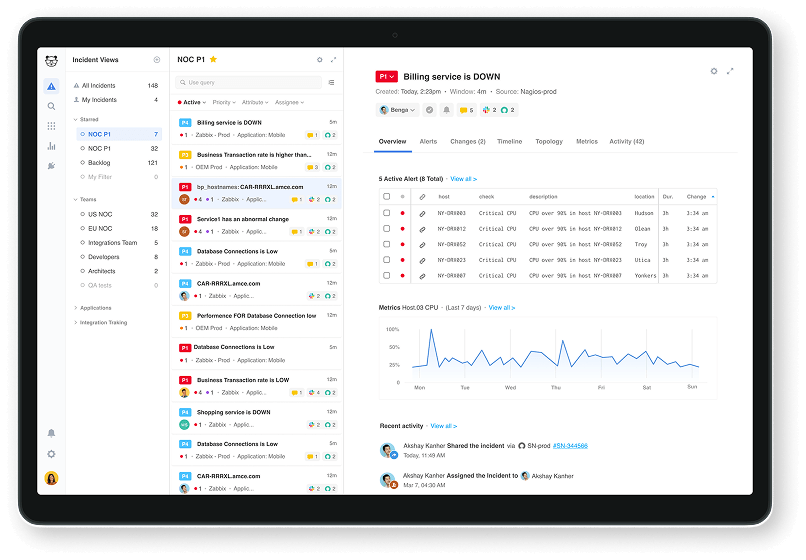
Task: Click View all link beside Active Alert
Action: tap(464, 179)
